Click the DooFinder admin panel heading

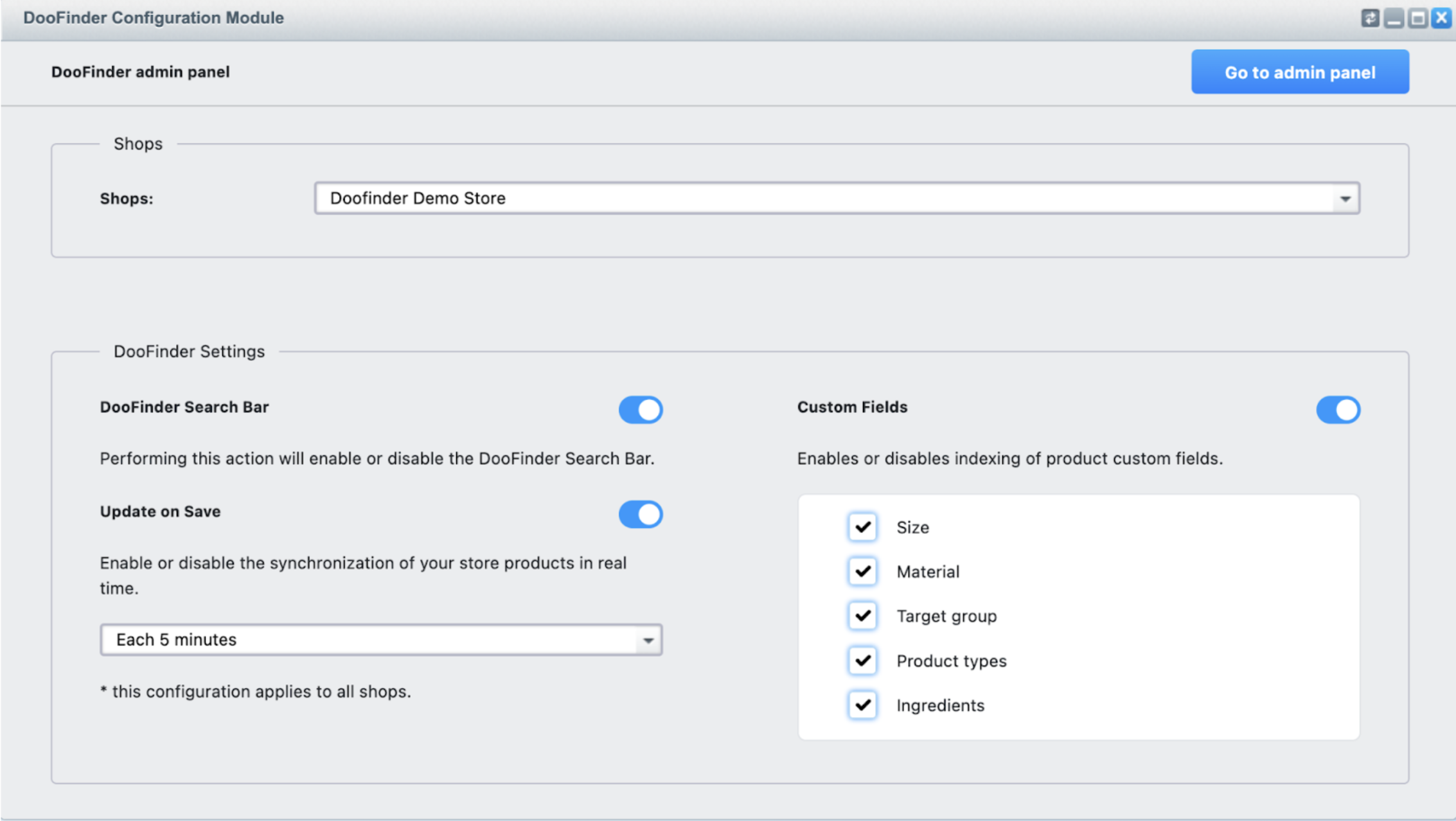pyautogui.click(x=140, y=72)
